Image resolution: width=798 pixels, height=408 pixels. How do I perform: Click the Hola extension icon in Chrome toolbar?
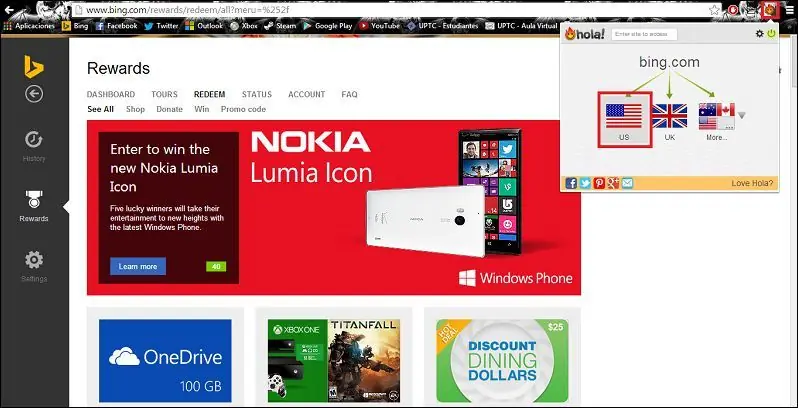770,10
